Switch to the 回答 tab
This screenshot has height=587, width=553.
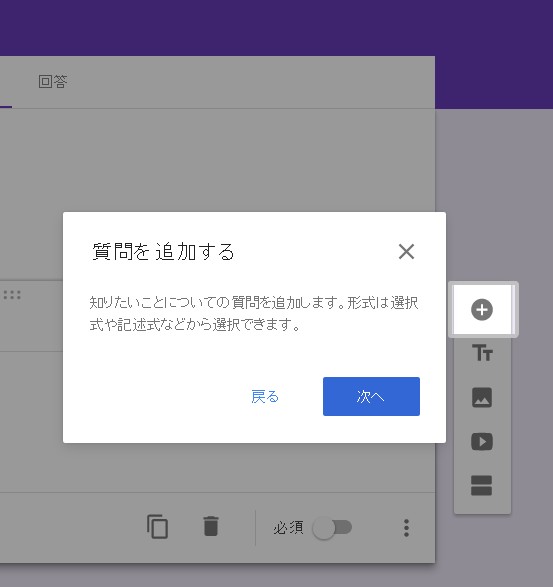52,81
